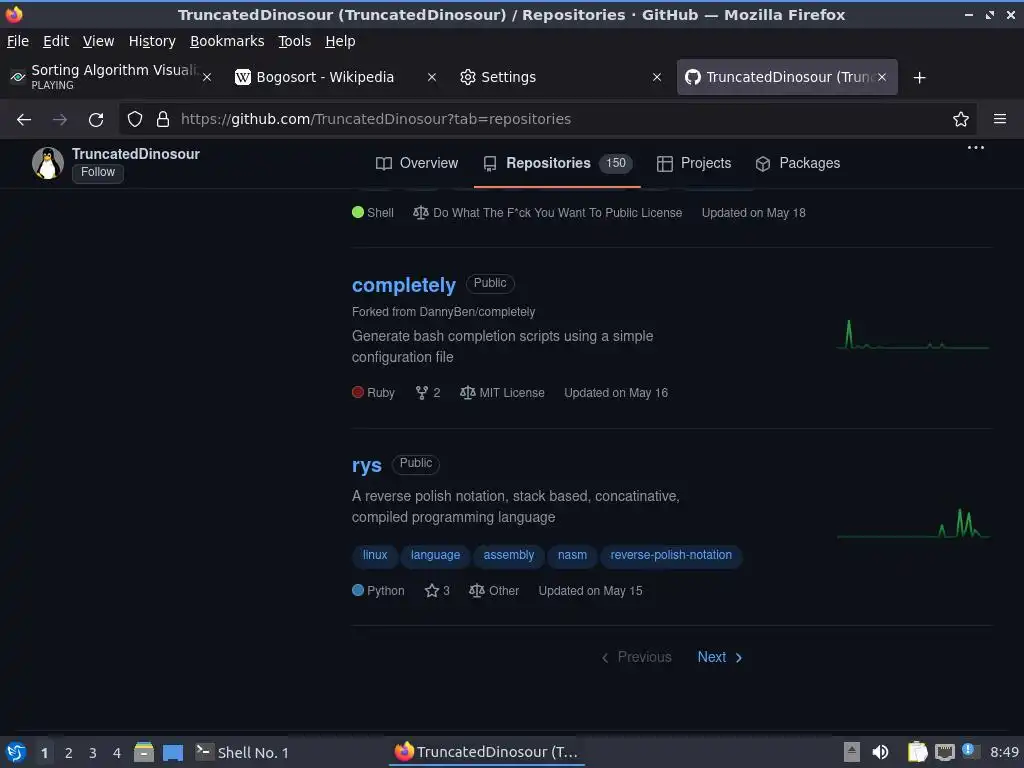1024x768 pixels.
Task: Bookmark this page with the star icon
Action: point(961,120)
